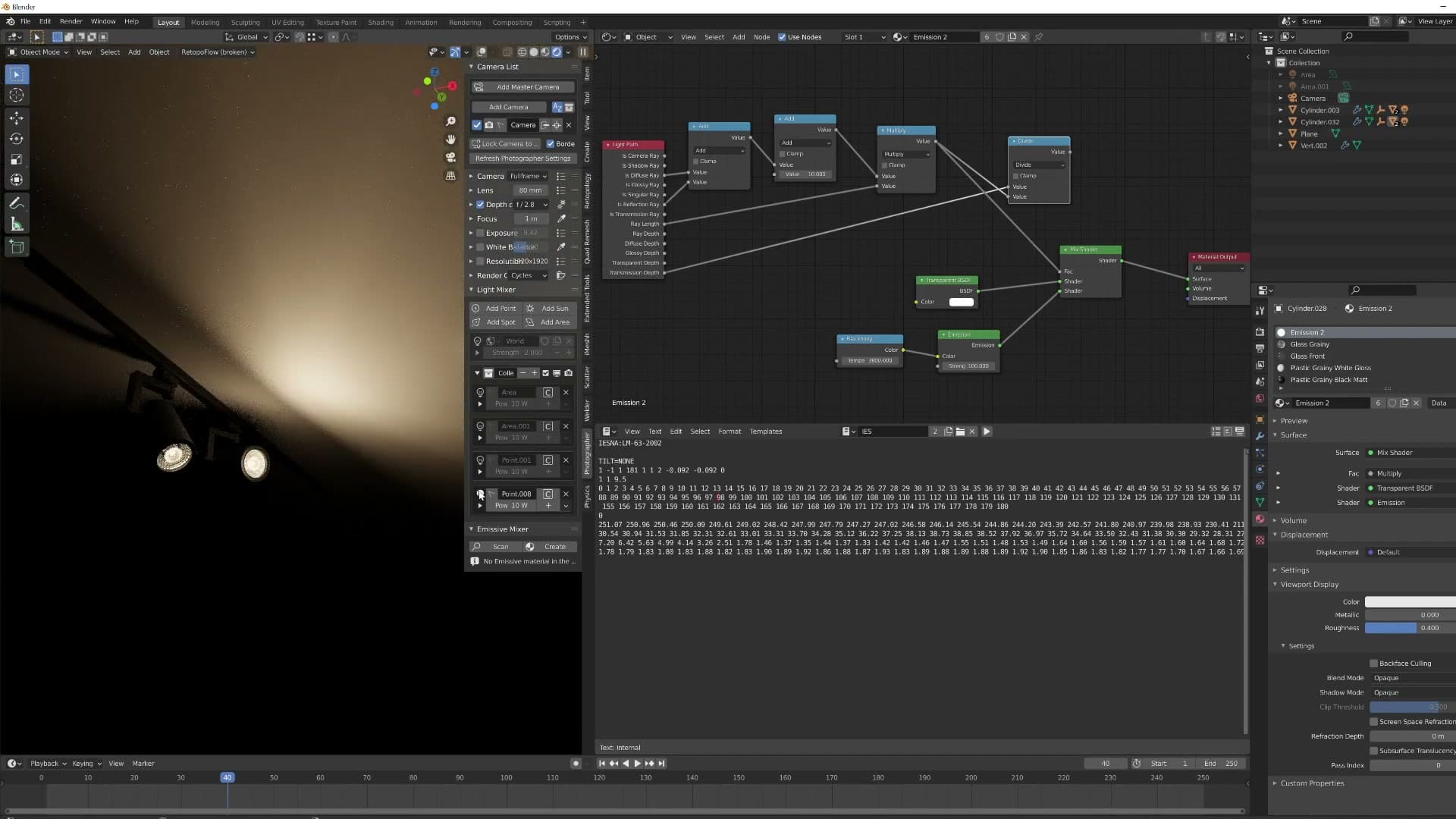1456x819 pixels.
Task: Click the viewport zoom magnifier icon
Action: coord(450,121)
